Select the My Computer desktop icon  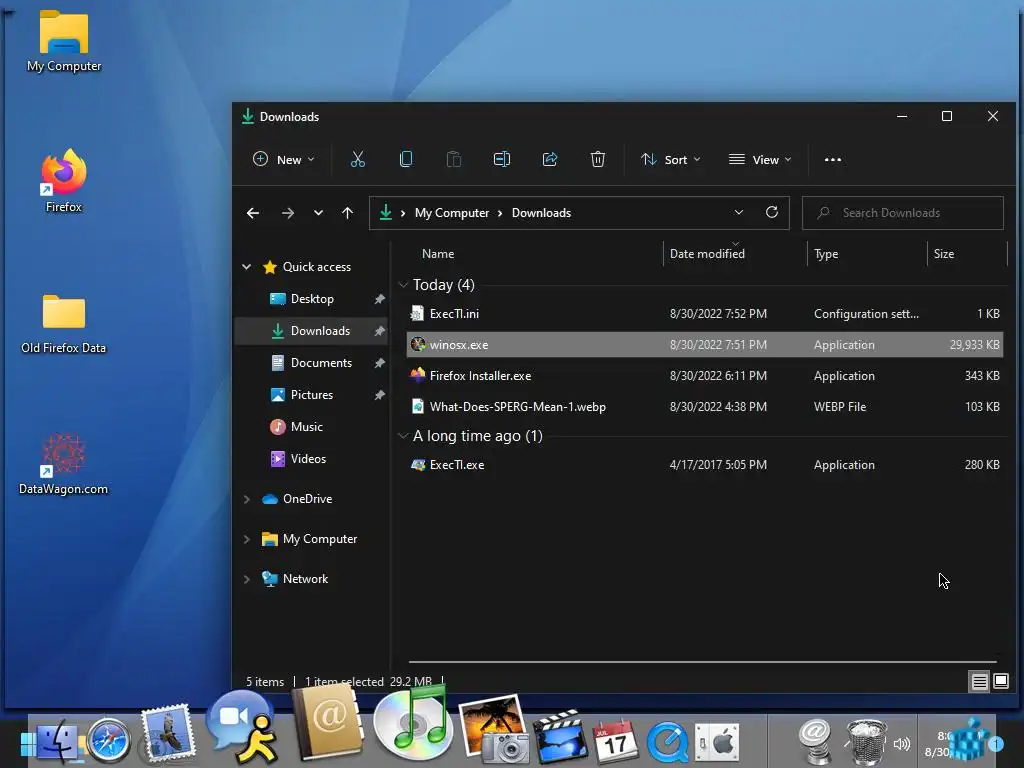coord(63,40)
